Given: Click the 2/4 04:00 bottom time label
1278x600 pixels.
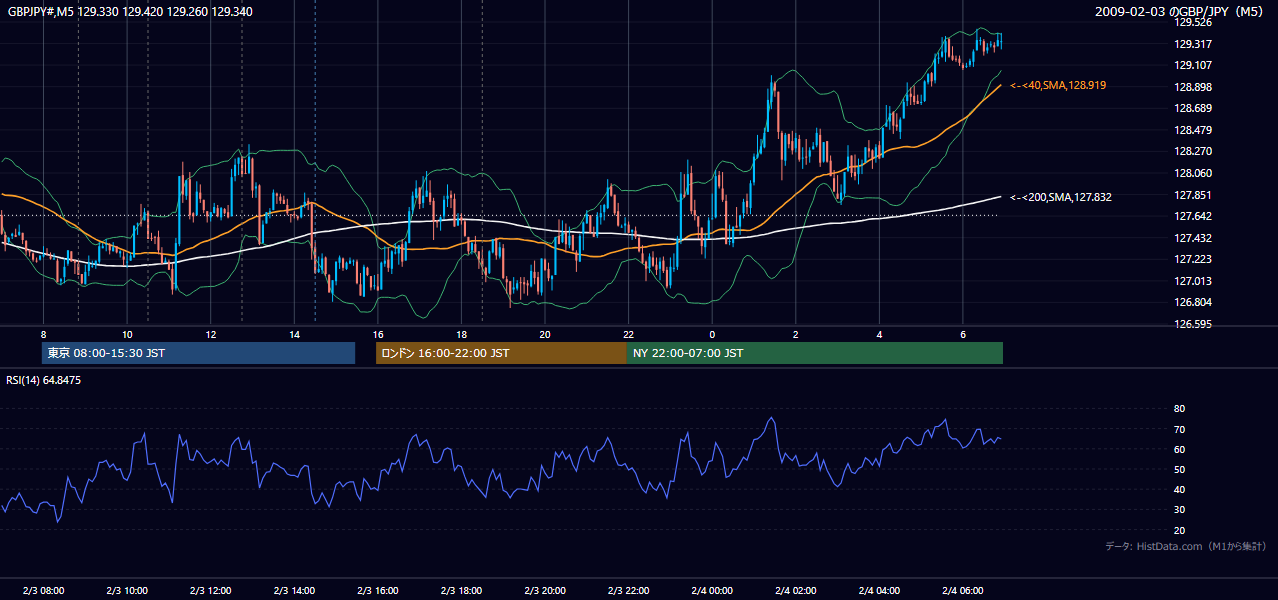Looking at the screenshot, I should pos(879,591).
